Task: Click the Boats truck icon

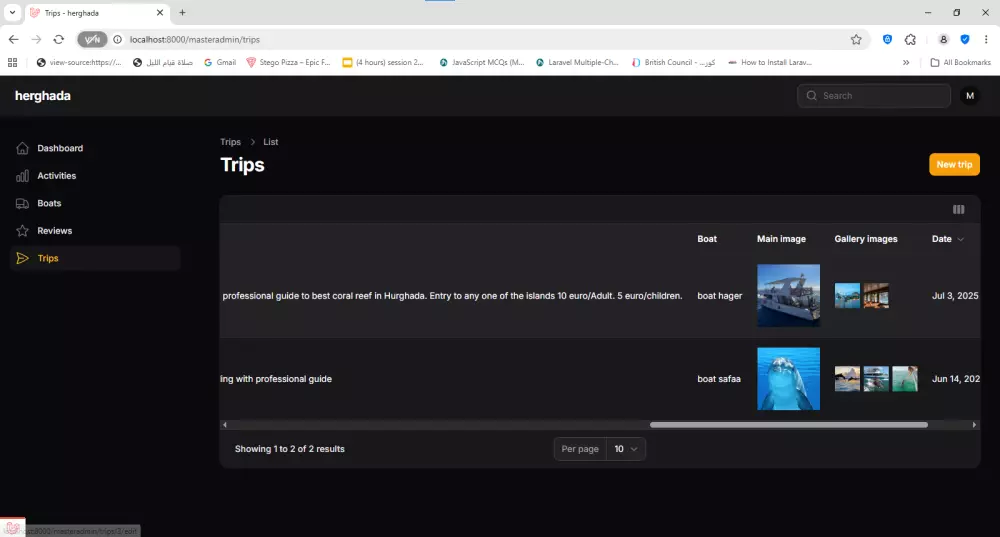Action: [22, 203]
